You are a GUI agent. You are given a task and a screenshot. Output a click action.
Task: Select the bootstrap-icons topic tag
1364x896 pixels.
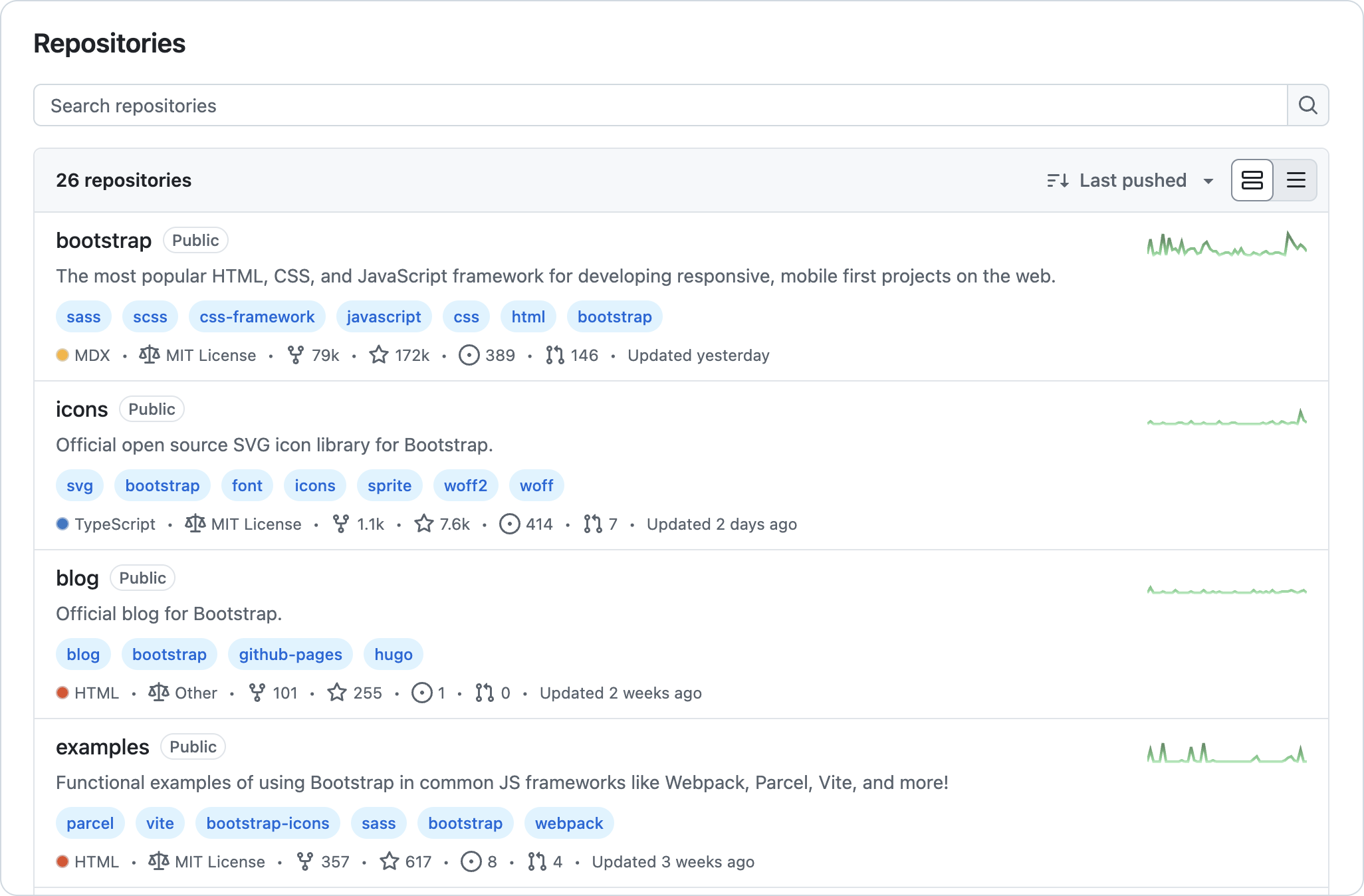[268, 823]
